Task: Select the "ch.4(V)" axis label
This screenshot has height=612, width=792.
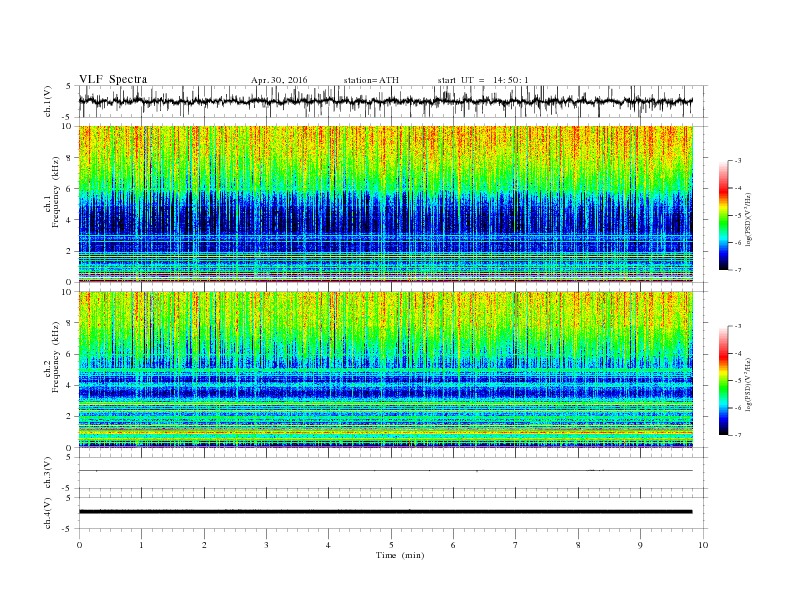Action: 48,513
